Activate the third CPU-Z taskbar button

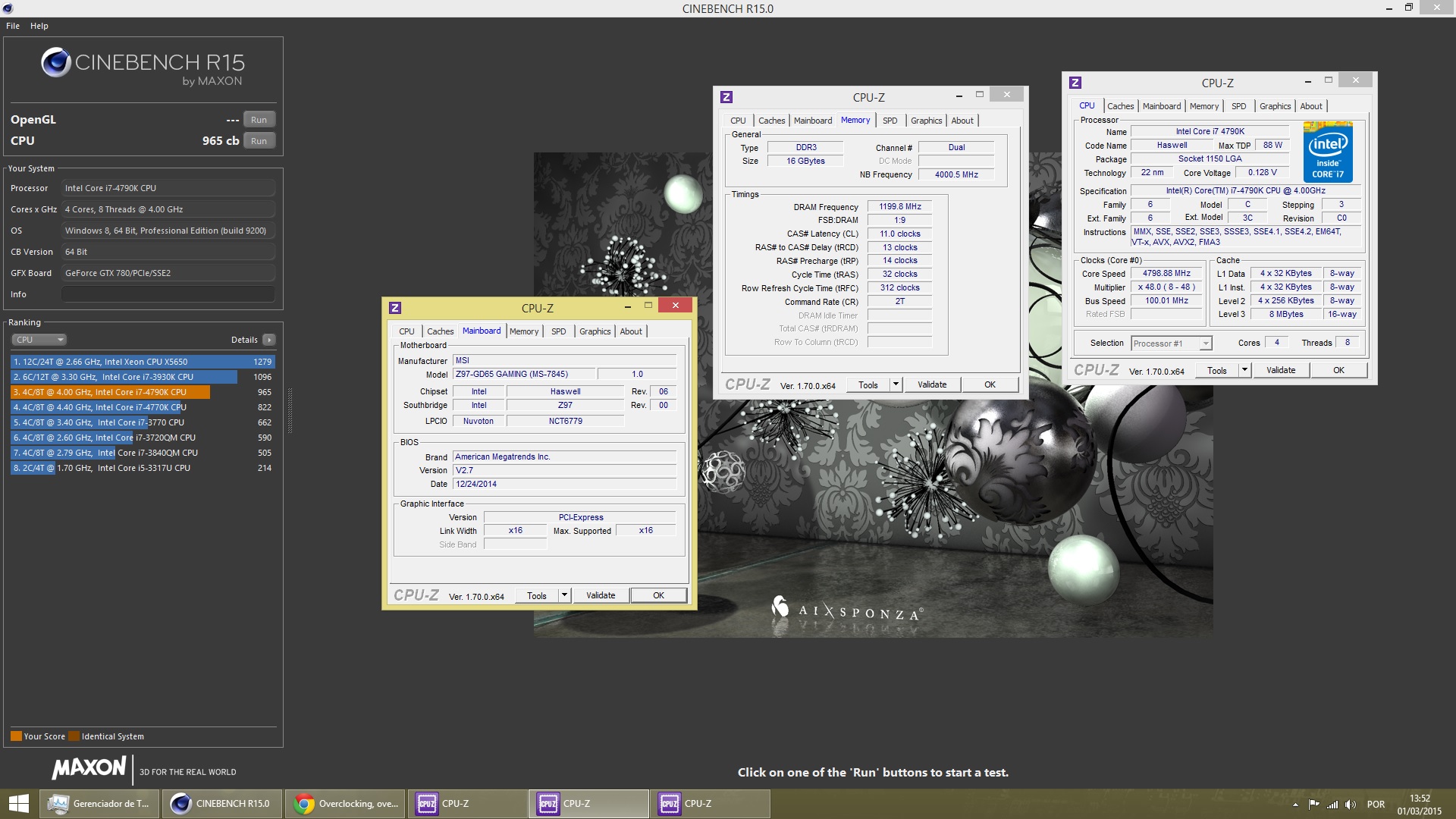pos(710,804)
